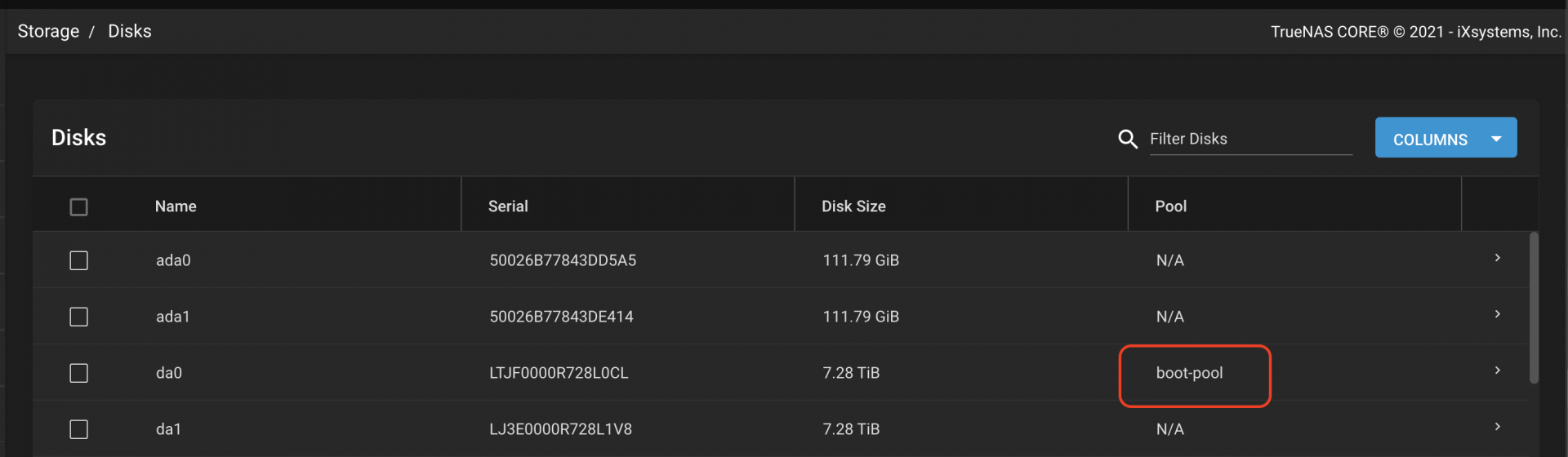Click the disks table vertical scrollbar
This screenshot has width=1568, height=457.
(x=1534, y=308)
